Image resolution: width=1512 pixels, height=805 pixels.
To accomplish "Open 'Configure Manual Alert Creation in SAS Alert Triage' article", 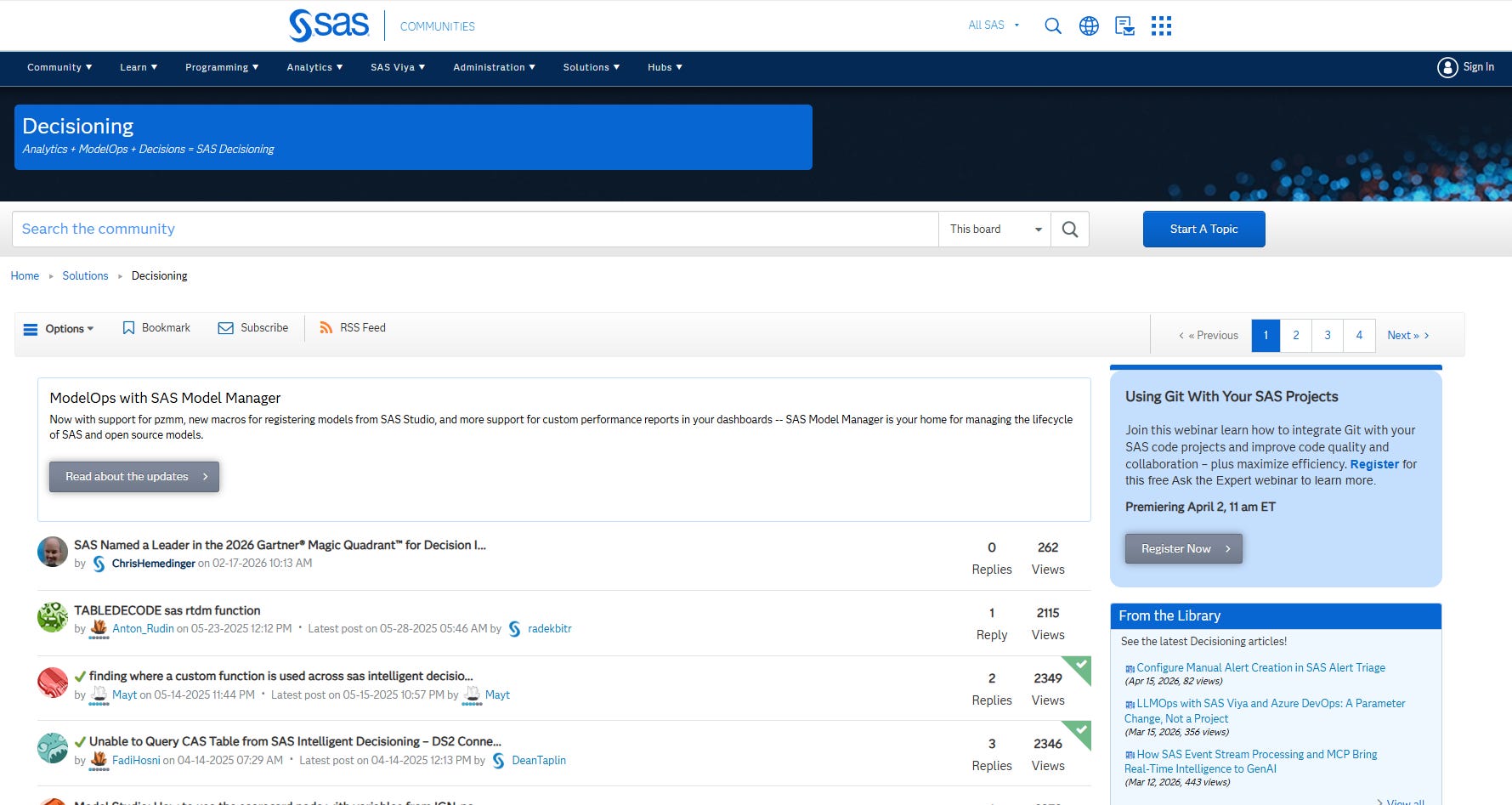I will tap(1261, 668).
